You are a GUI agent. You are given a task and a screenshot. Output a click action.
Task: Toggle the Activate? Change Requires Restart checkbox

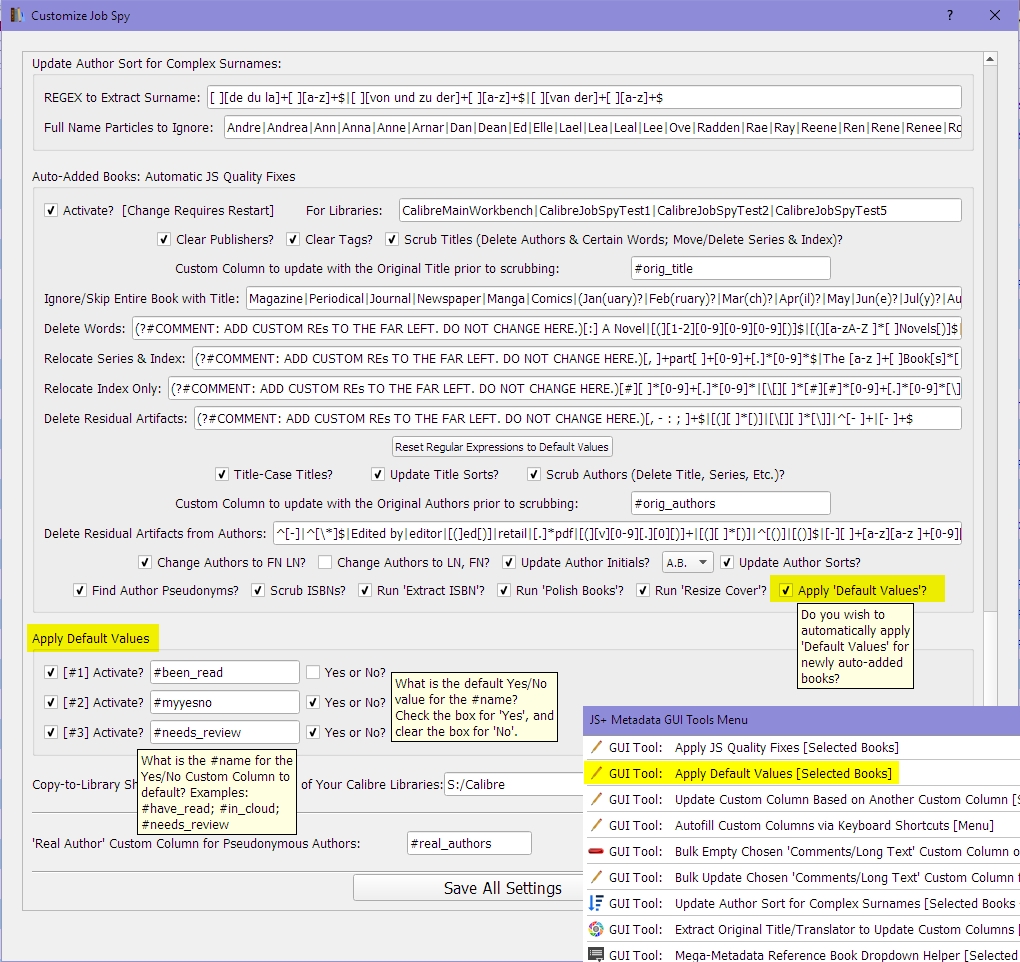click(x=51, y=210)
